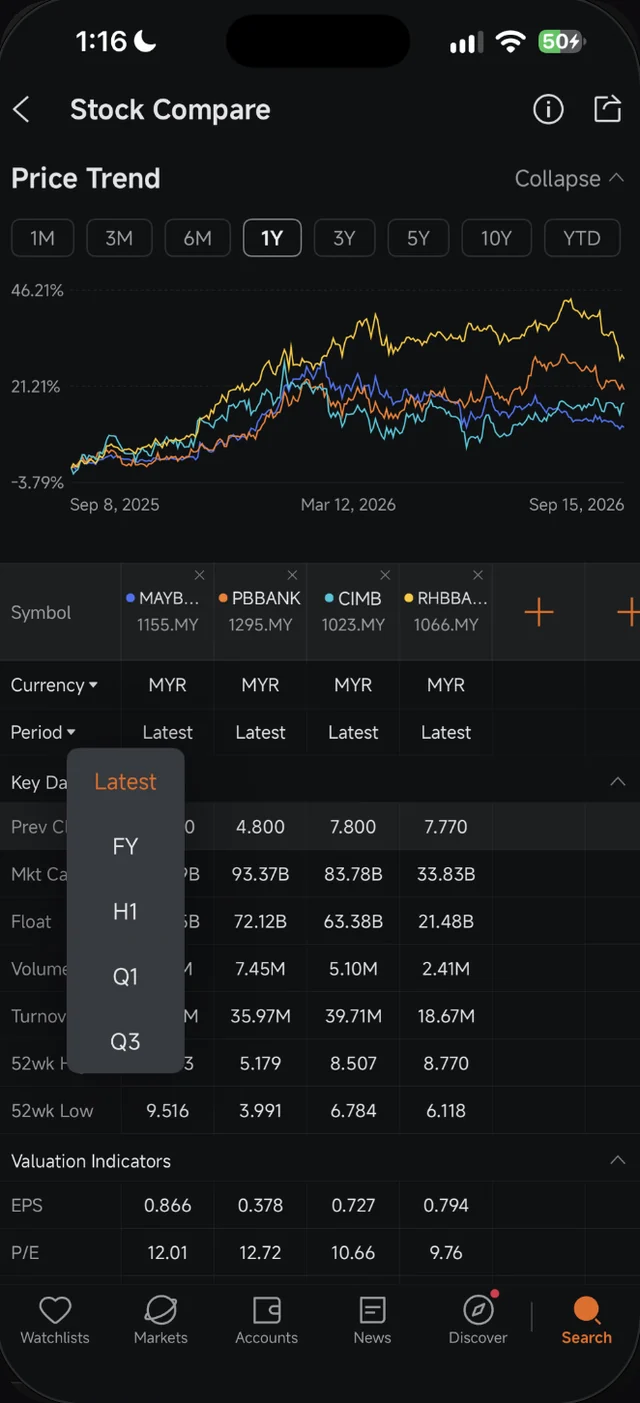
Task: Choose Latest in the period menu
Action: coord(126,782)
